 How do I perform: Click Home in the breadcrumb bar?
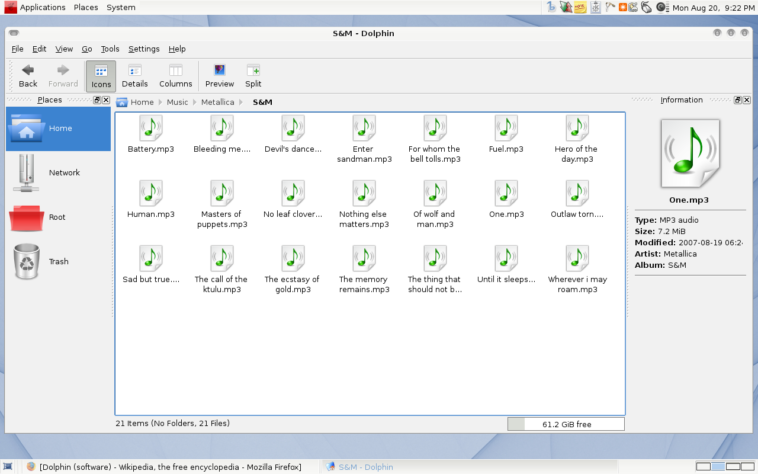point(142,102)
